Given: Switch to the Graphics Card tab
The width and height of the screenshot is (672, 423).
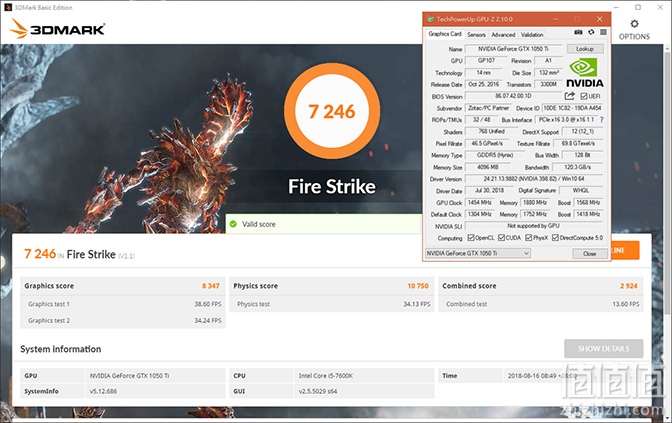Looking at the screenshot, I should [x=444, y=34].
